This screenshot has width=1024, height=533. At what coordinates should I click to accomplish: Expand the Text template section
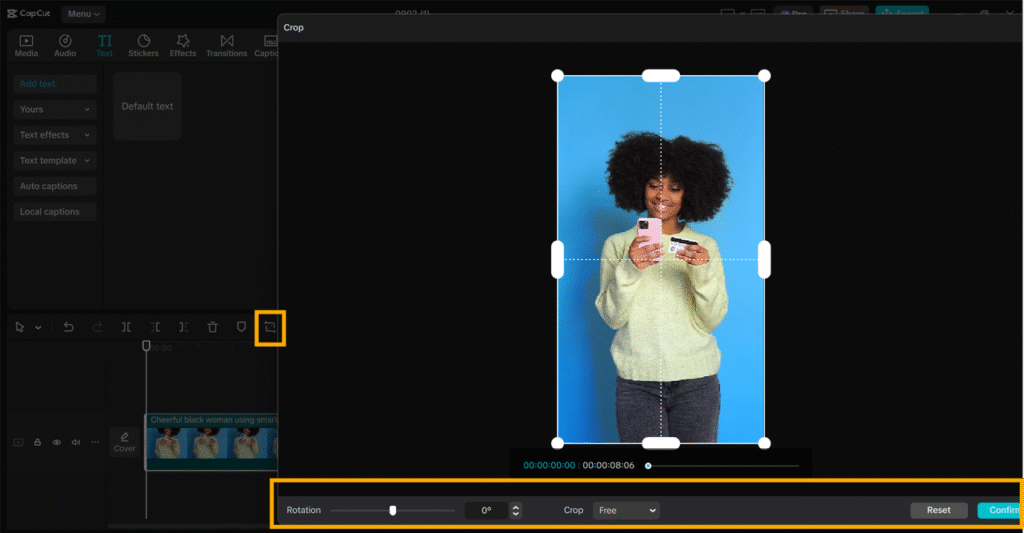tap(55, 161)
